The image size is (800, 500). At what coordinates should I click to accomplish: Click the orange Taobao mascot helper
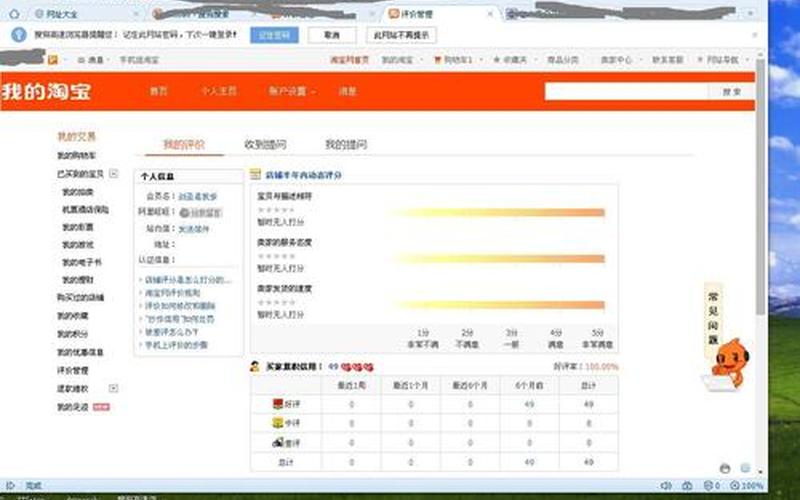pos(730,363)
